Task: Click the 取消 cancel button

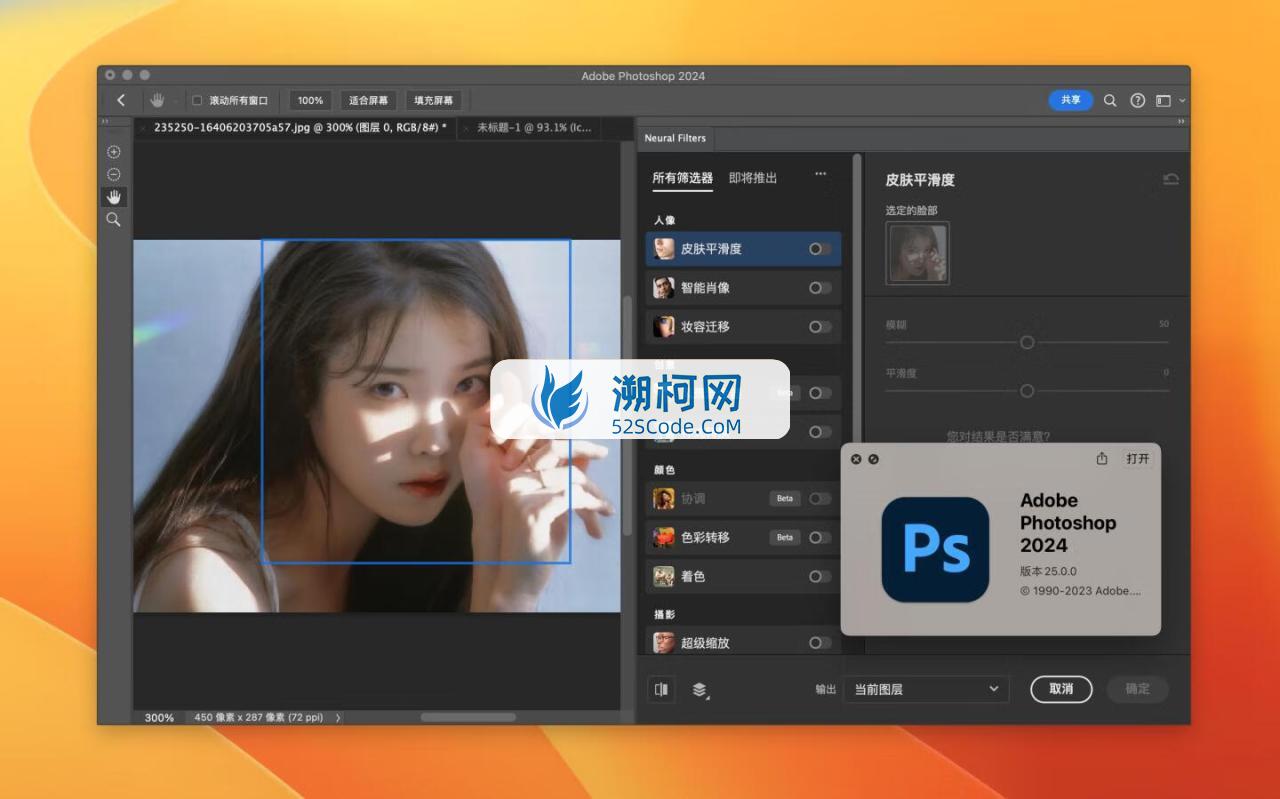Action: (x=1061, y=689)
